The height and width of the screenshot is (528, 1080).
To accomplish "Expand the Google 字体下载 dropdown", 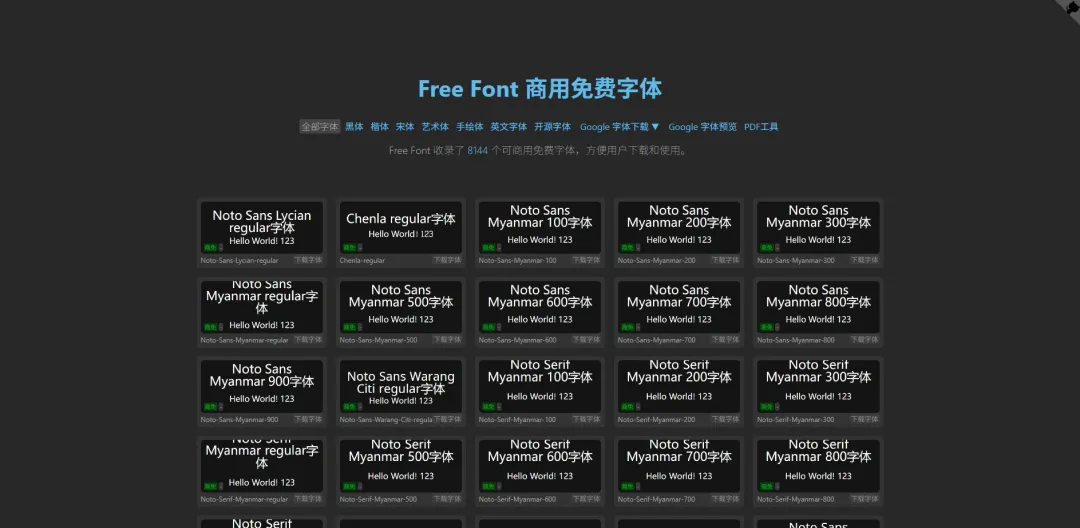I will point(620,127).
